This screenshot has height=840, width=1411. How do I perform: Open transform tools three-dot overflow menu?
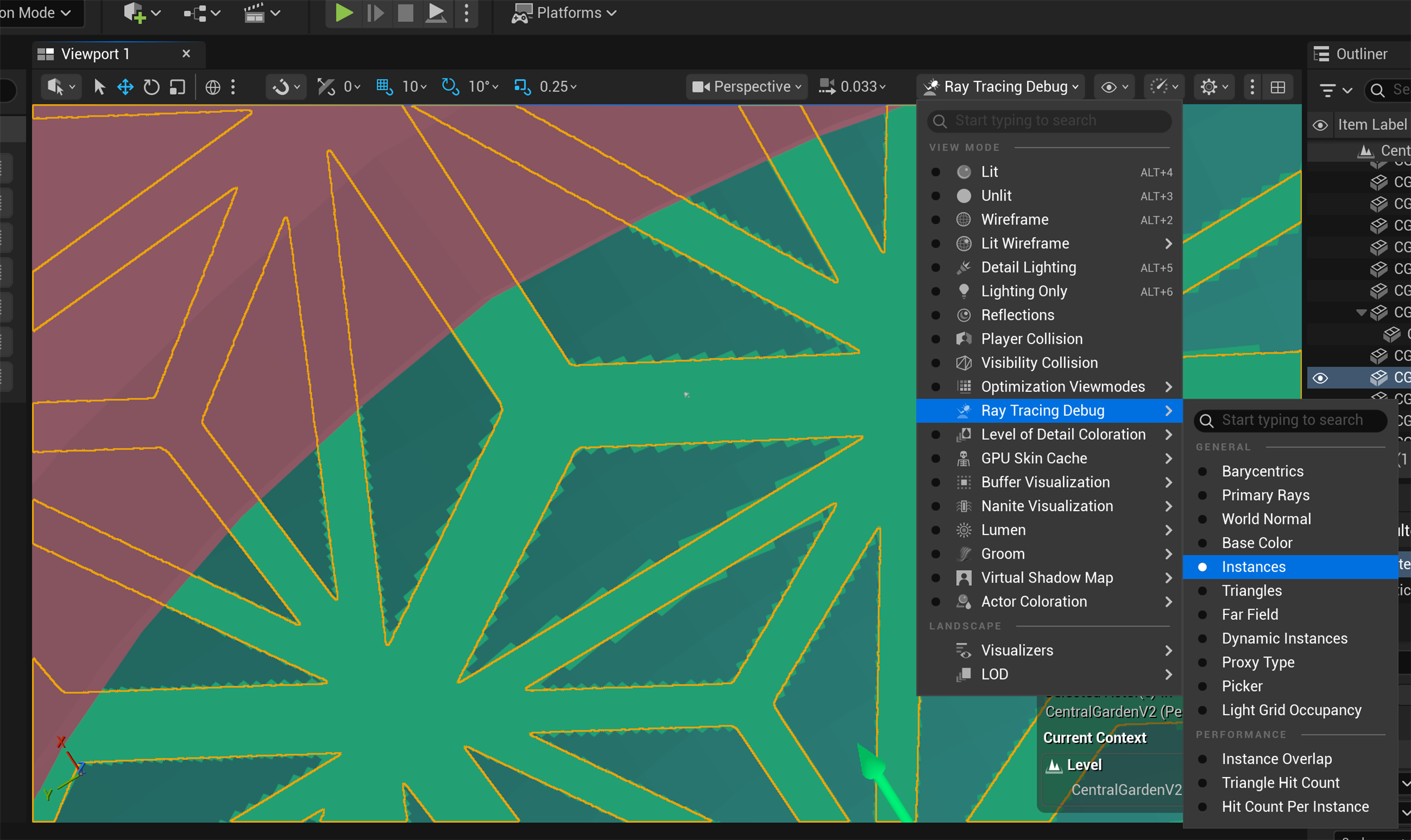coord(233,86)
